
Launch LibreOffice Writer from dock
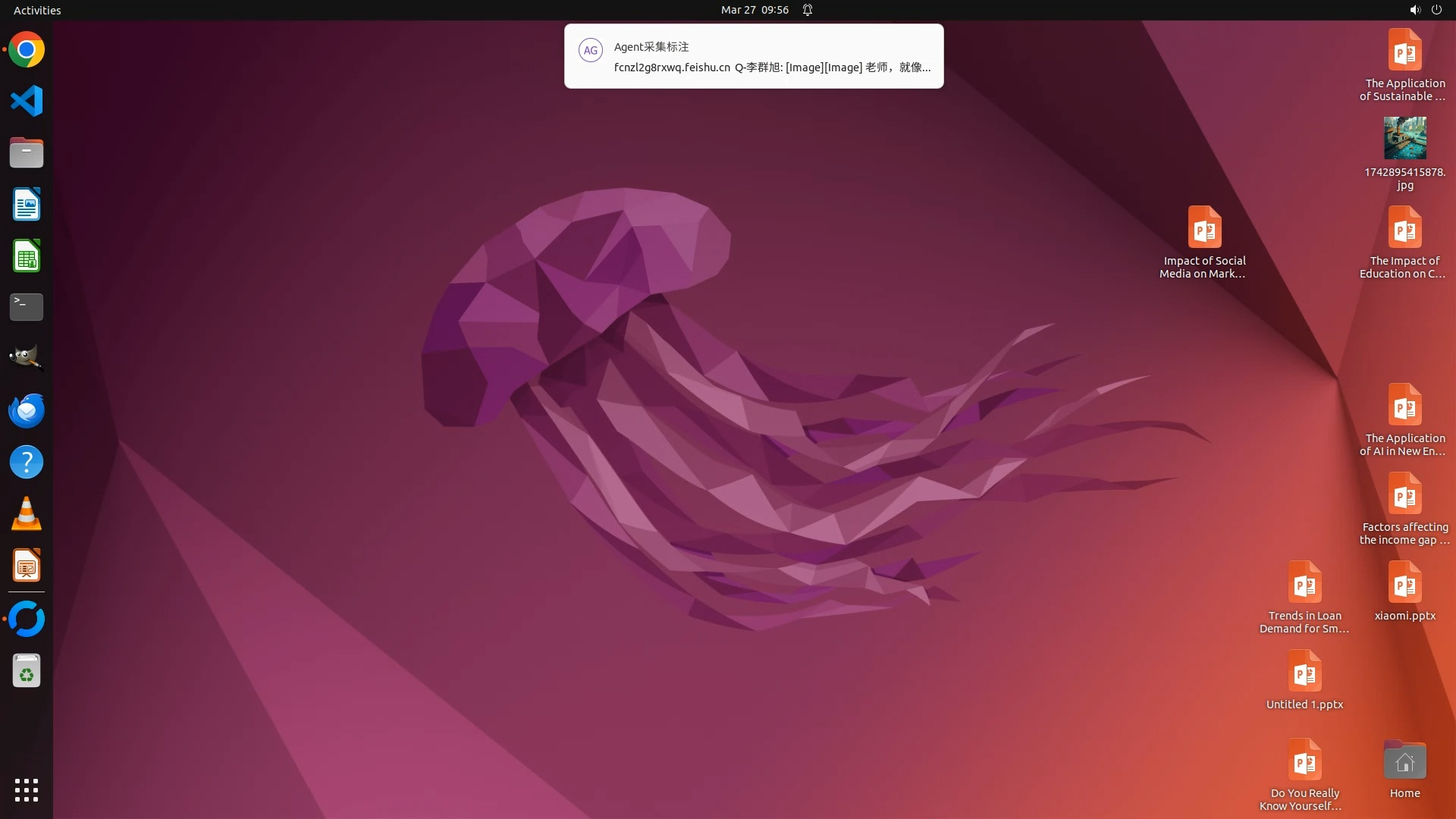pos(27,204)
